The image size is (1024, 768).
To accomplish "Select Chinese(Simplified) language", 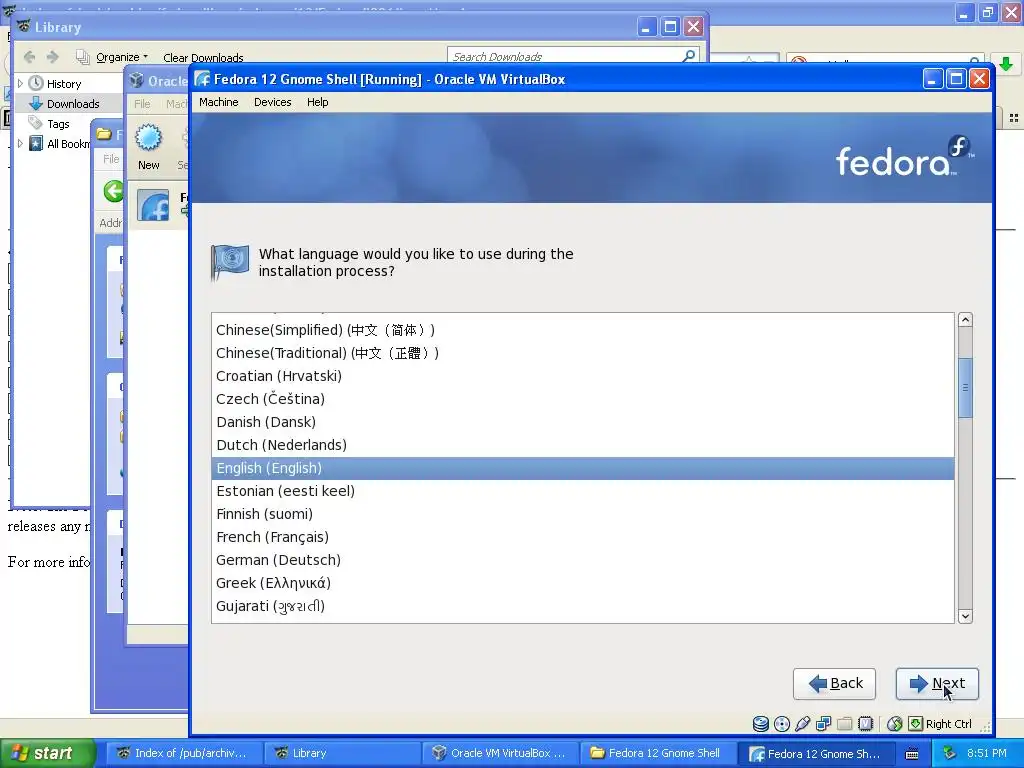I will click(583, 330).
